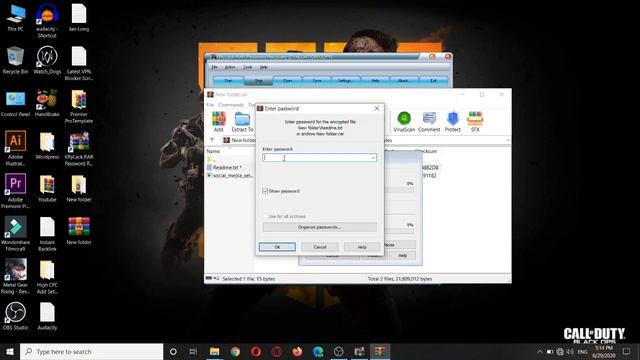The image size is (640, 360).
Task: Open VirusScan from the WinRAR toolbar
Action: [404, 122]
